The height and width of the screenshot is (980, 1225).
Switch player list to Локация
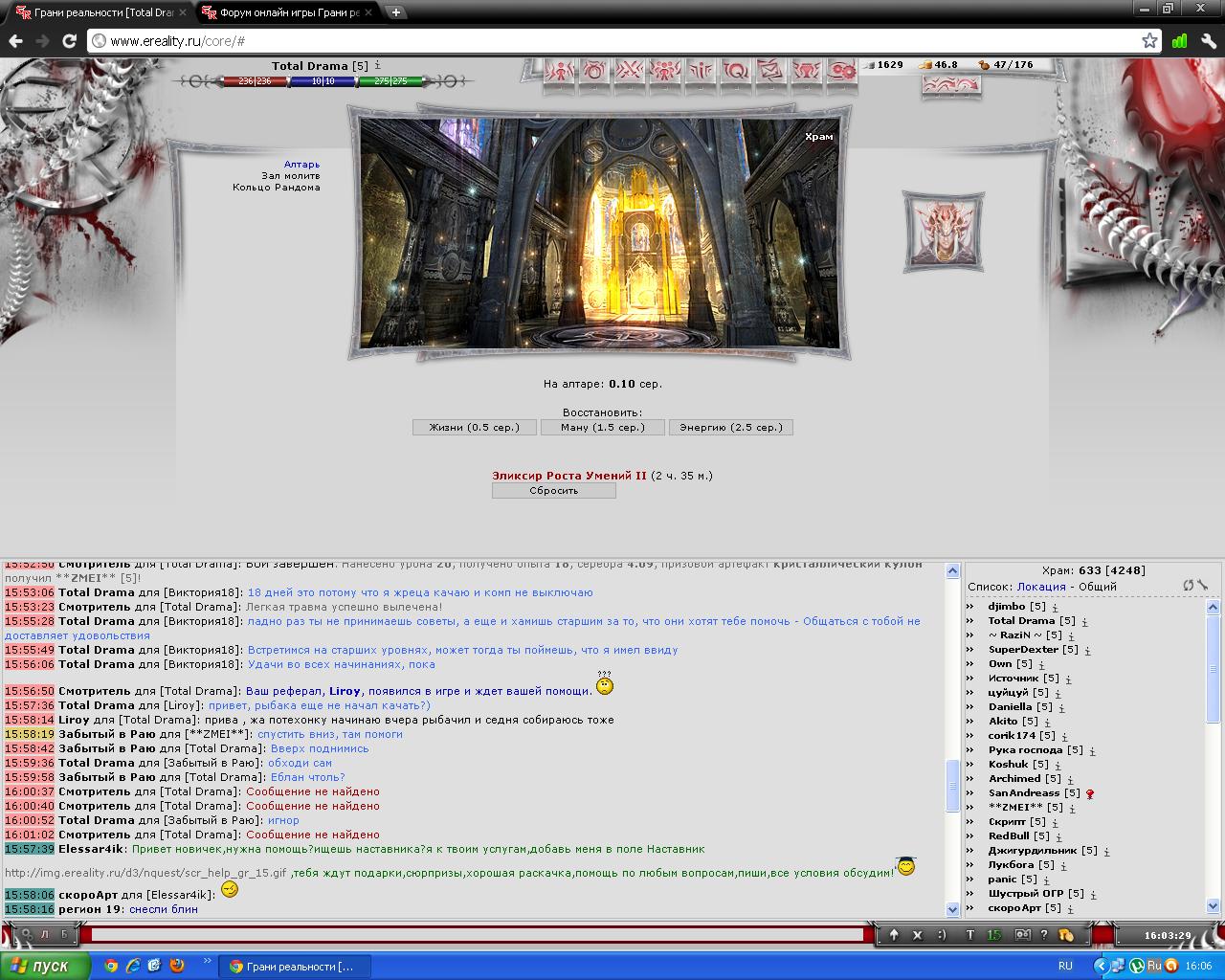(x=1041, y=587)
